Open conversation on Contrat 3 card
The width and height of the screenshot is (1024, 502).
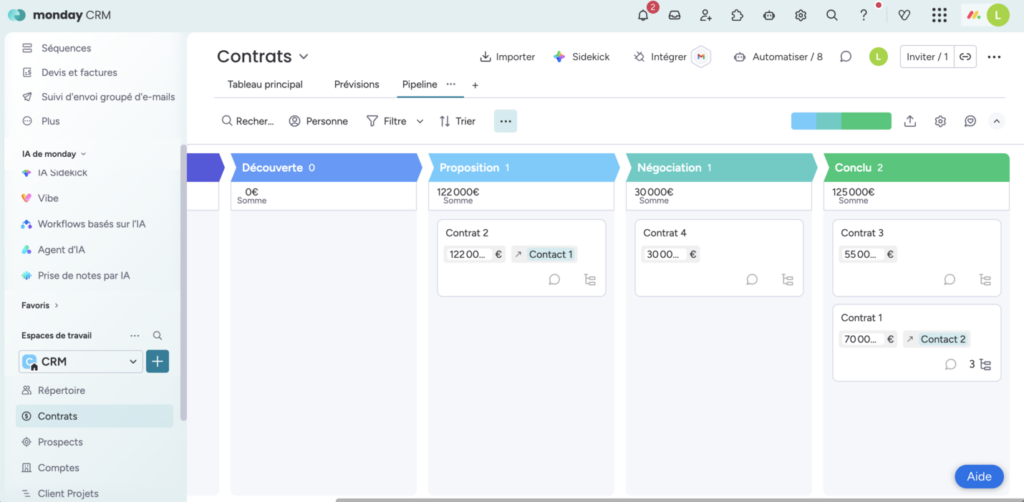(950, 279)
